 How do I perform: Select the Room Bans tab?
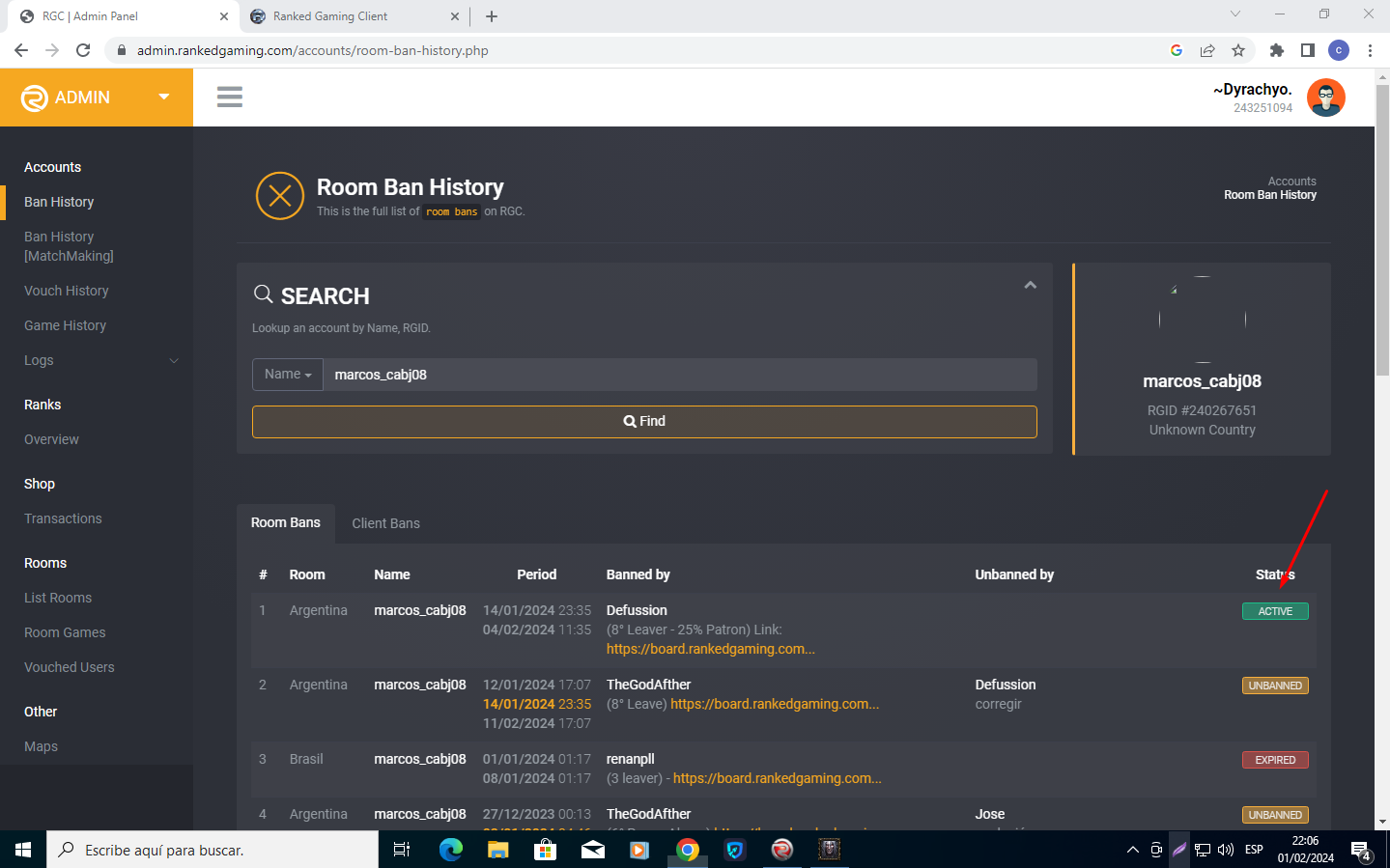(x=286, y=523)
